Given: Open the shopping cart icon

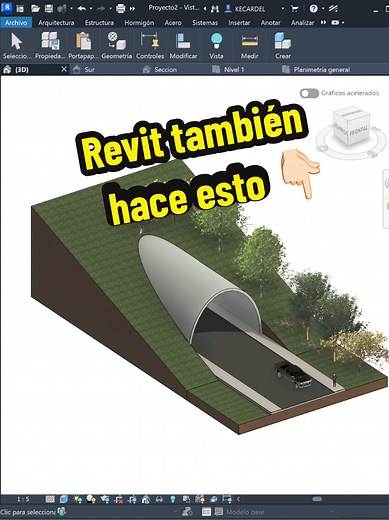Looking at the screenshot, I should pyautogui.click(x=294, y=8).
